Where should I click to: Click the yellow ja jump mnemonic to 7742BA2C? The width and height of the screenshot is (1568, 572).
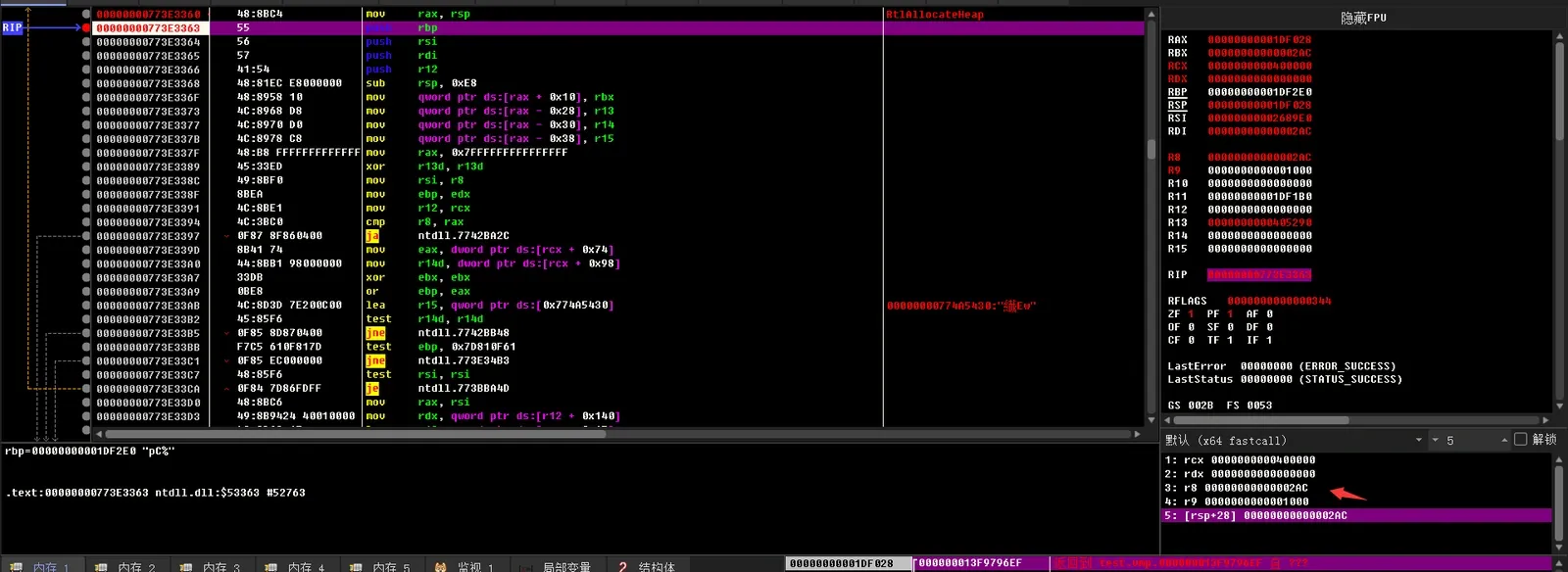(x=372, y=236)
